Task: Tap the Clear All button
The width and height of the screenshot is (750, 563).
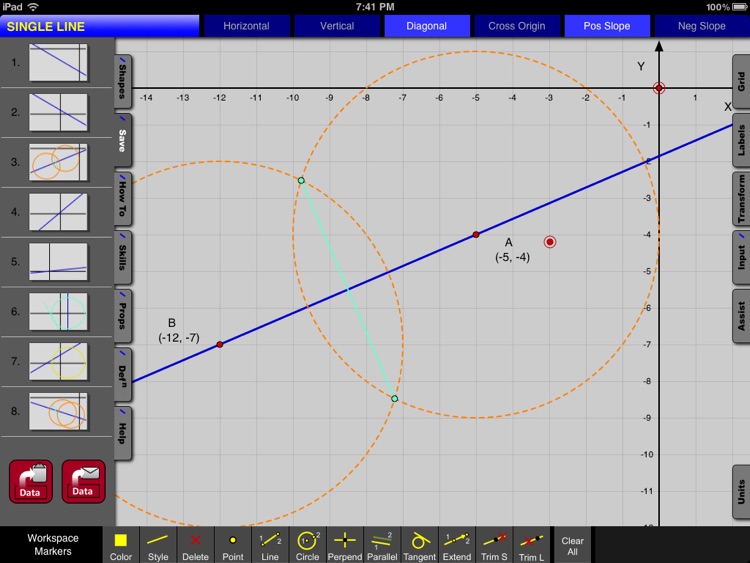Action: tap(572, 545)
